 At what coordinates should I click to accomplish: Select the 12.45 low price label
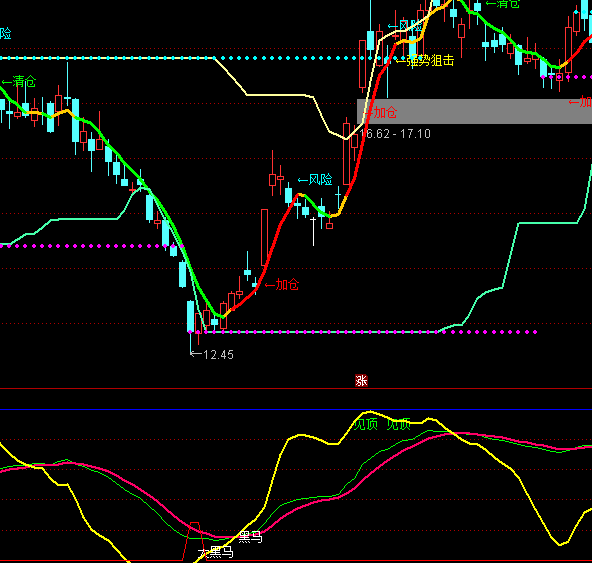click(218, 355)
